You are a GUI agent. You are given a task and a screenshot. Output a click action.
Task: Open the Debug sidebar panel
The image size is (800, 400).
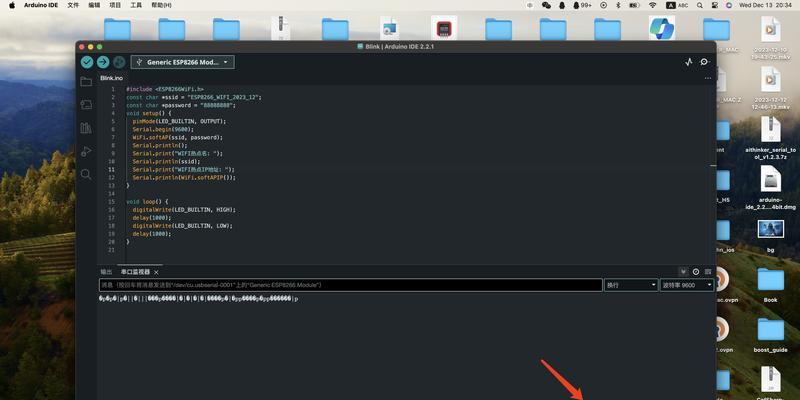tap(86, 152)
